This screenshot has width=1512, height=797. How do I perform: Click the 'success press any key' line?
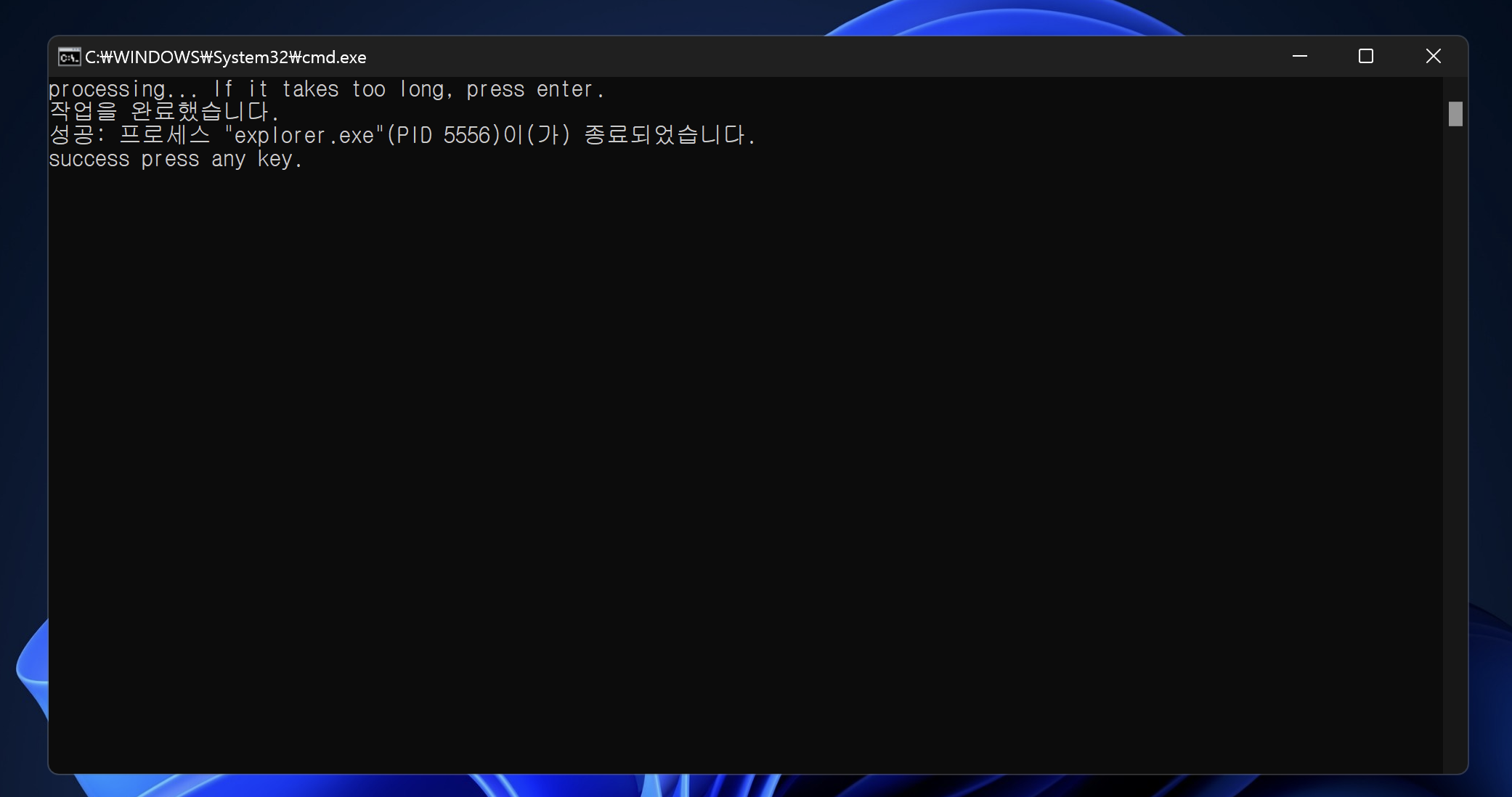[x=174, y=160]
